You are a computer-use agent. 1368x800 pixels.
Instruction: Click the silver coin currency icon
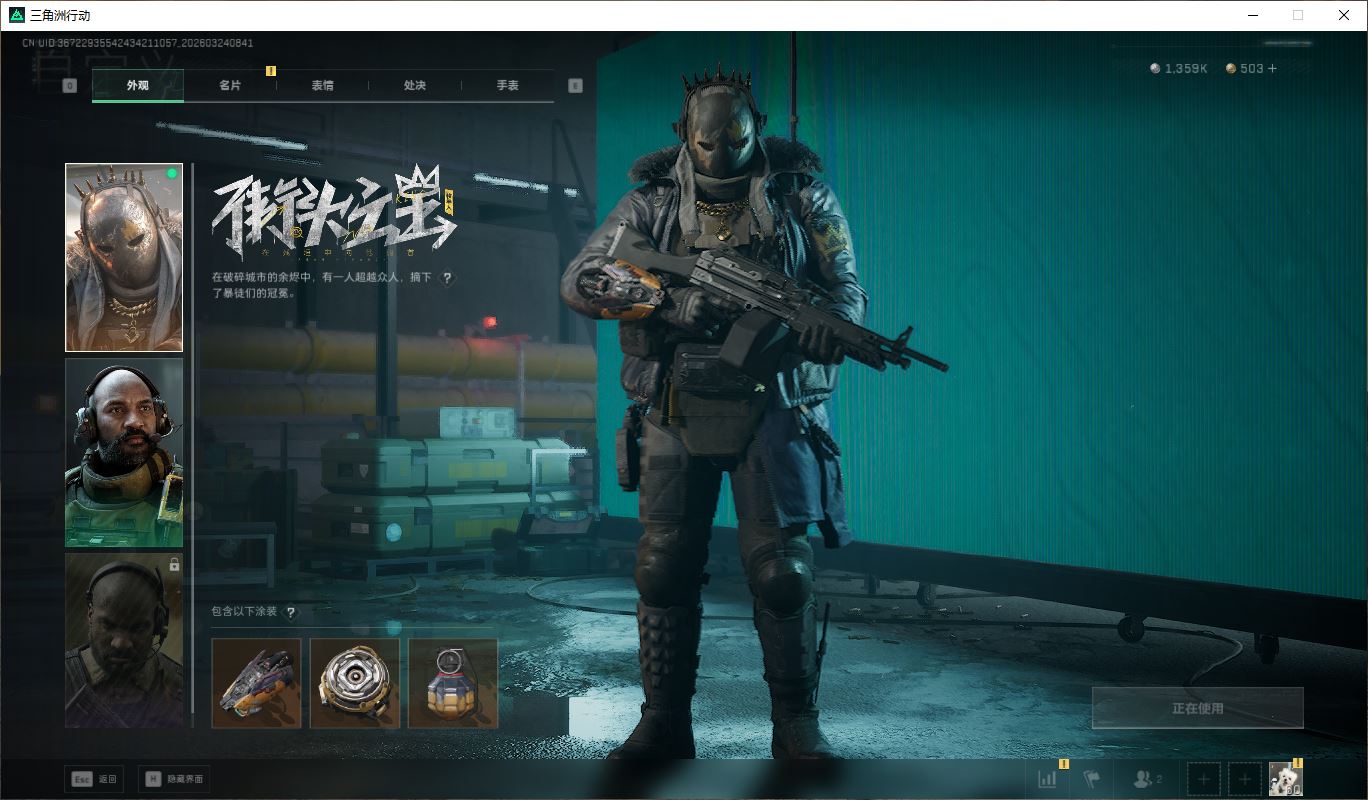pyautogui.click(x=1156, y=69)
